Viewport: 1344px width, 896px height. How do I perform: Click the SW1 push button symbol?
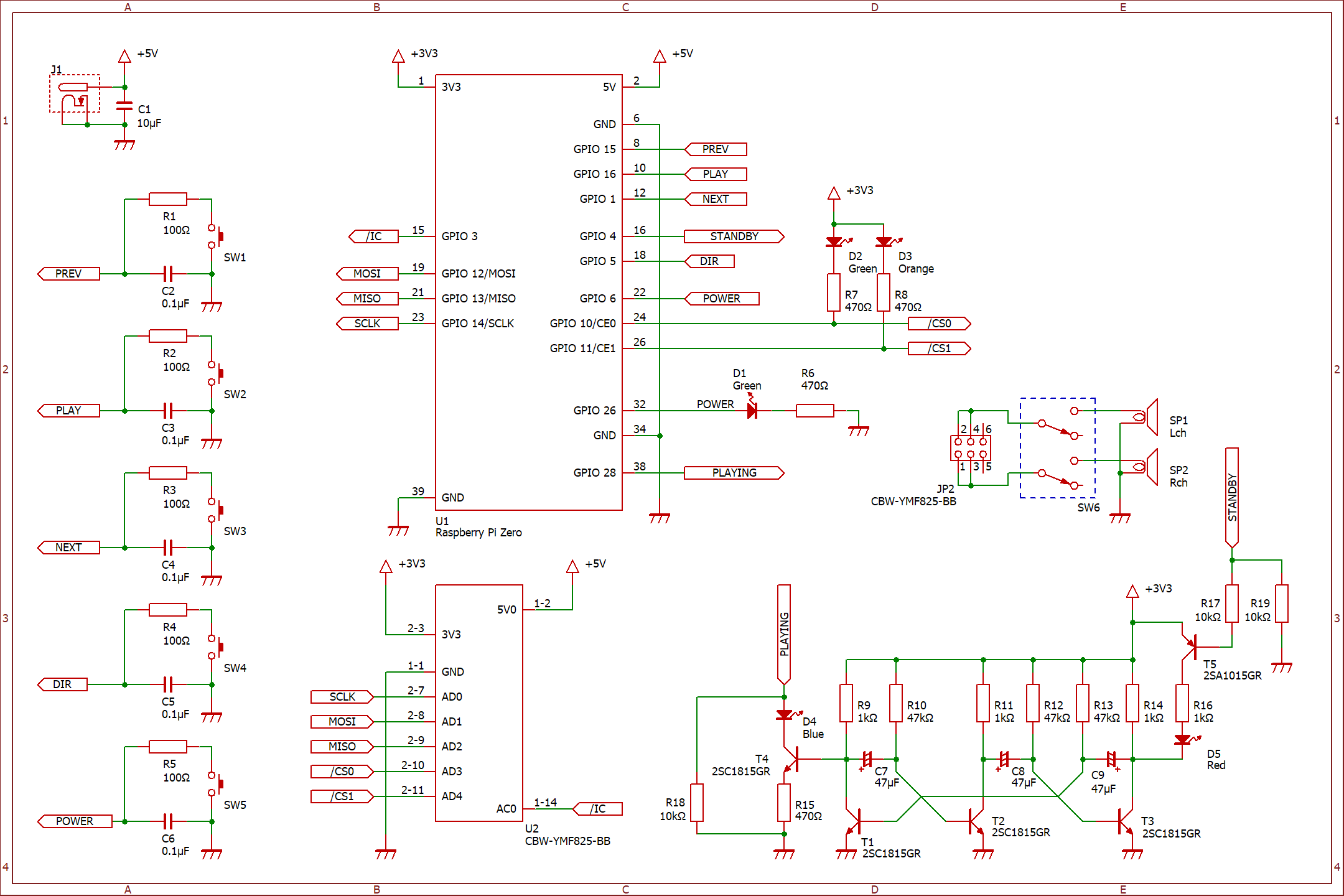click(x=215, y=236)
